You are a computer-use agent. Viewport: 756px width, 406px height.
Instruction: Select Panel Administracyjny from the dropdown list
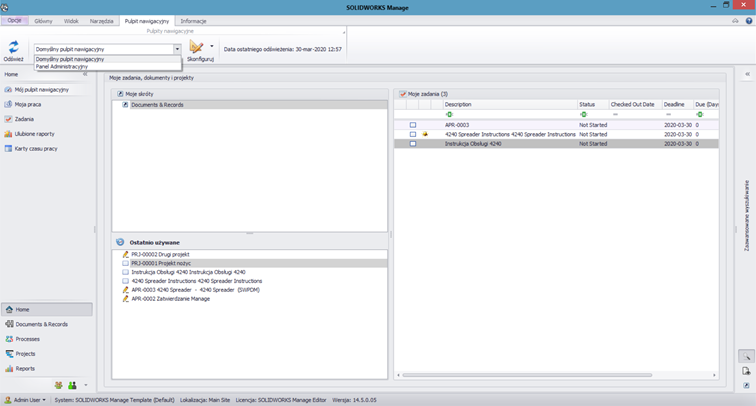click(x=62, y=67)
